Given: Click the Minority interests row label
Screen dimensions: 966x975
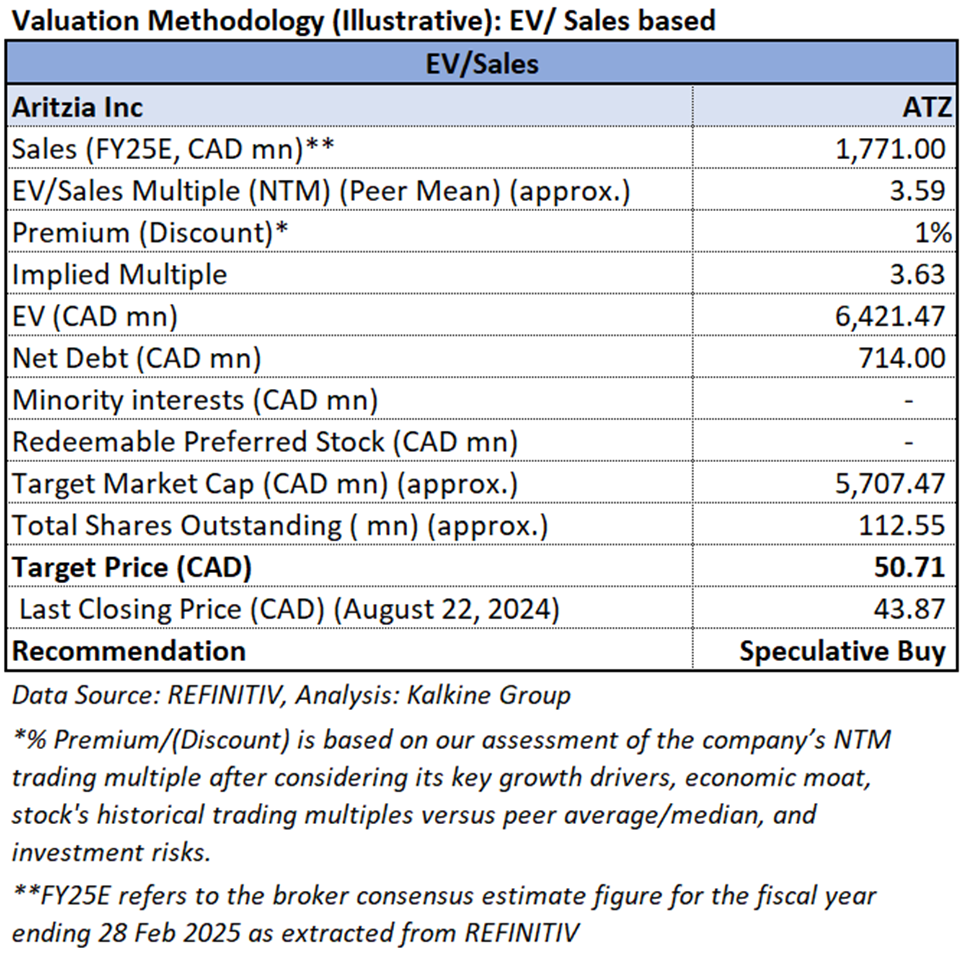Looking at the screenshot, I should coord(195,400).
